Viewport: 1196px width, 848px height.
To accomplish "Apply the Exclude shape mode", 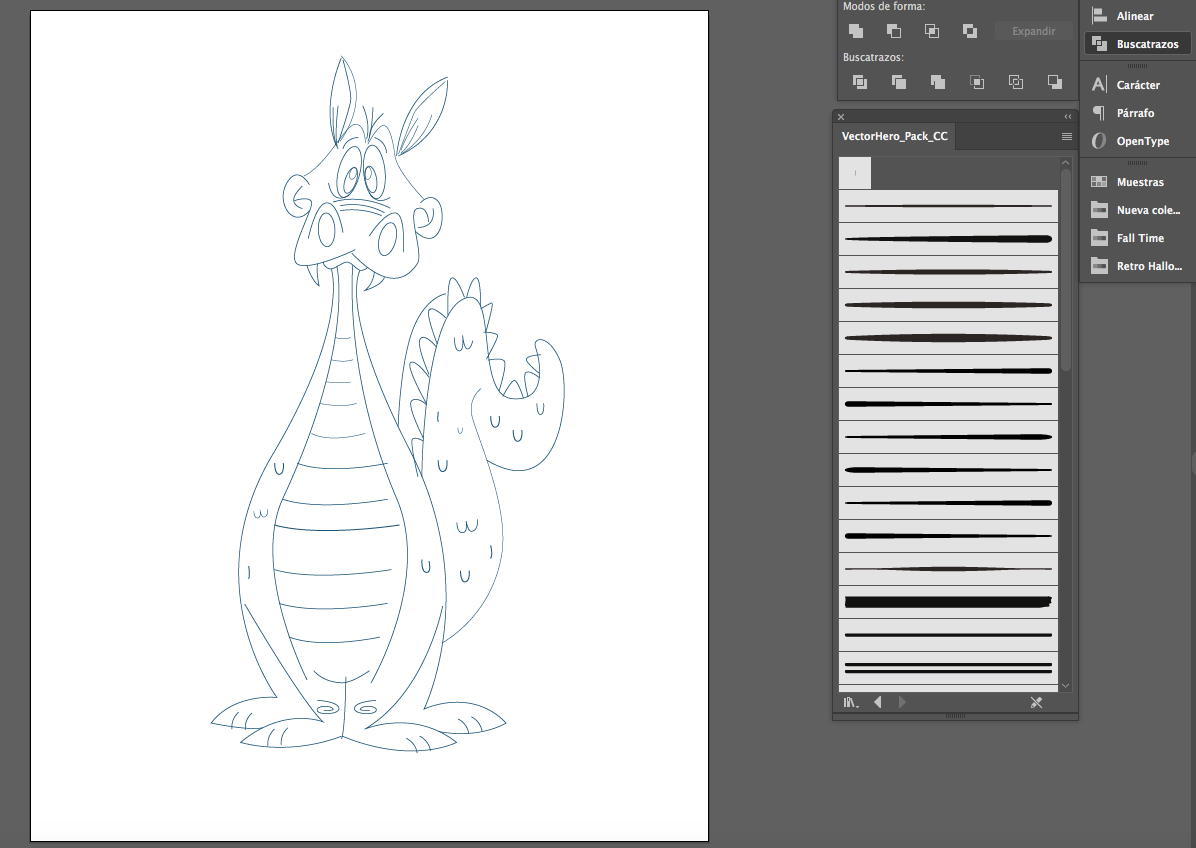I will 969,31.
